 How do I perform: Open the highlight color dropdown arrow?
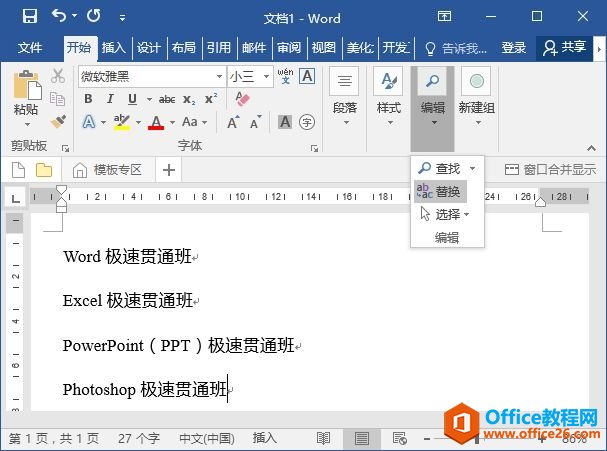point(138,123)
